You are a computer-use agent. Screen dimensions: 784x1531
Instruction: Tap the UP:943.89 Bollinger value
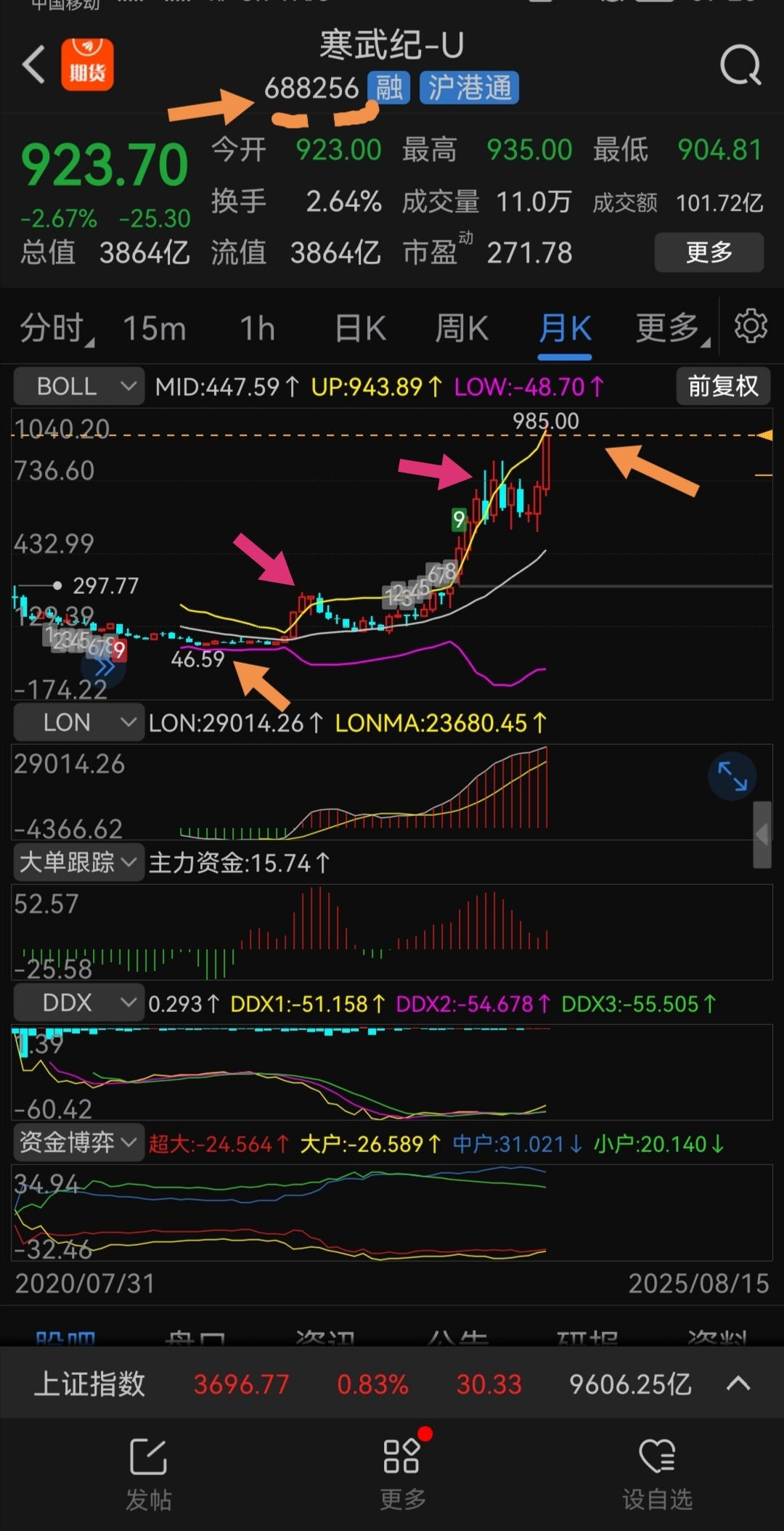coord(376,387)
